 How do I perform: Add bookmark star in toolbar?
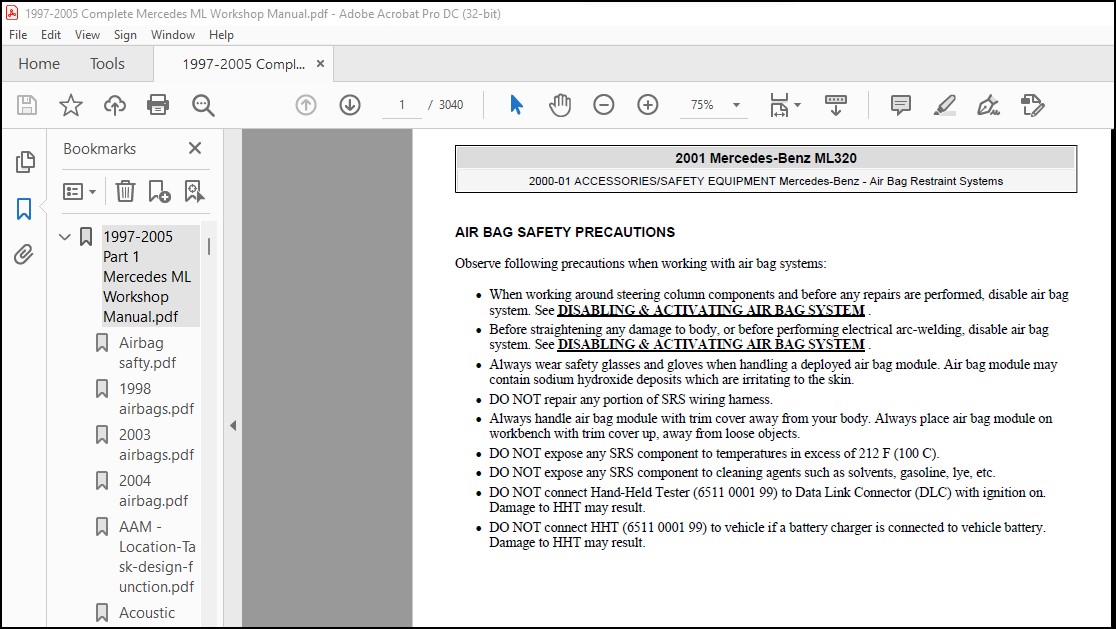(x=70, y=105)
